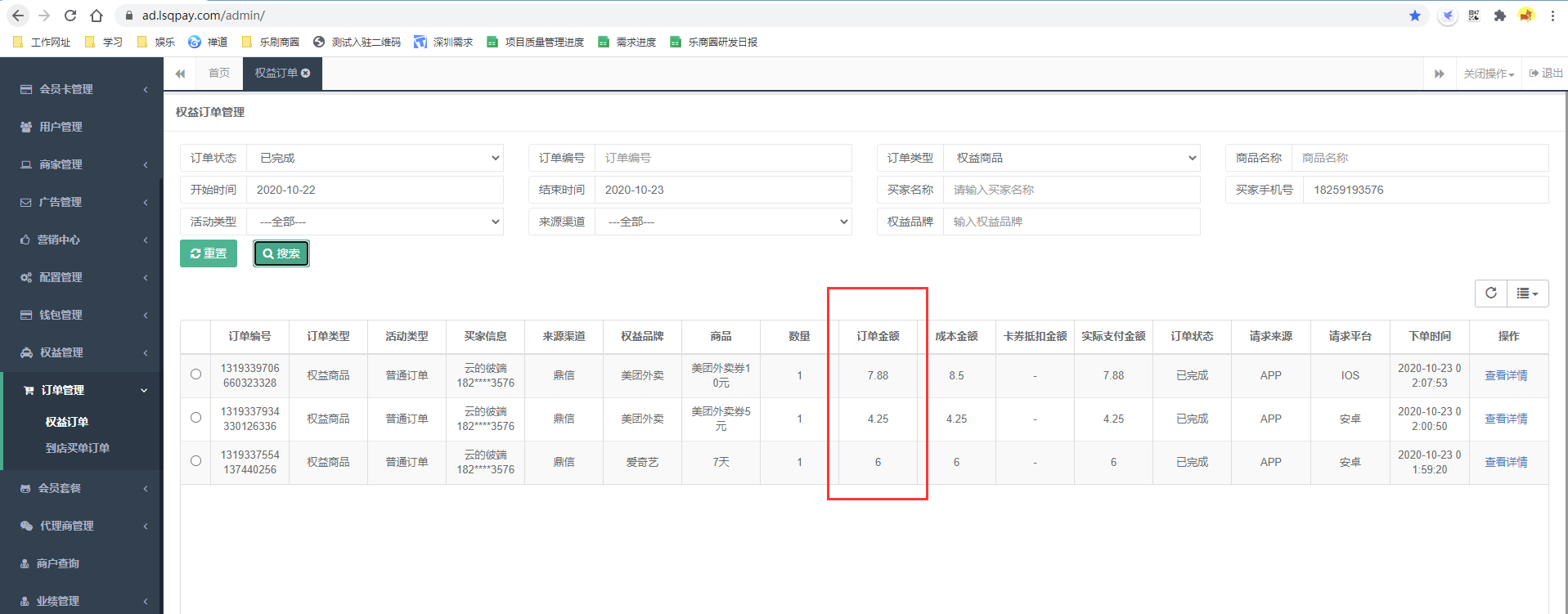1568x614 pixels.
Task: Click the 买家手机号 input field
Action: pos(1426,190)
